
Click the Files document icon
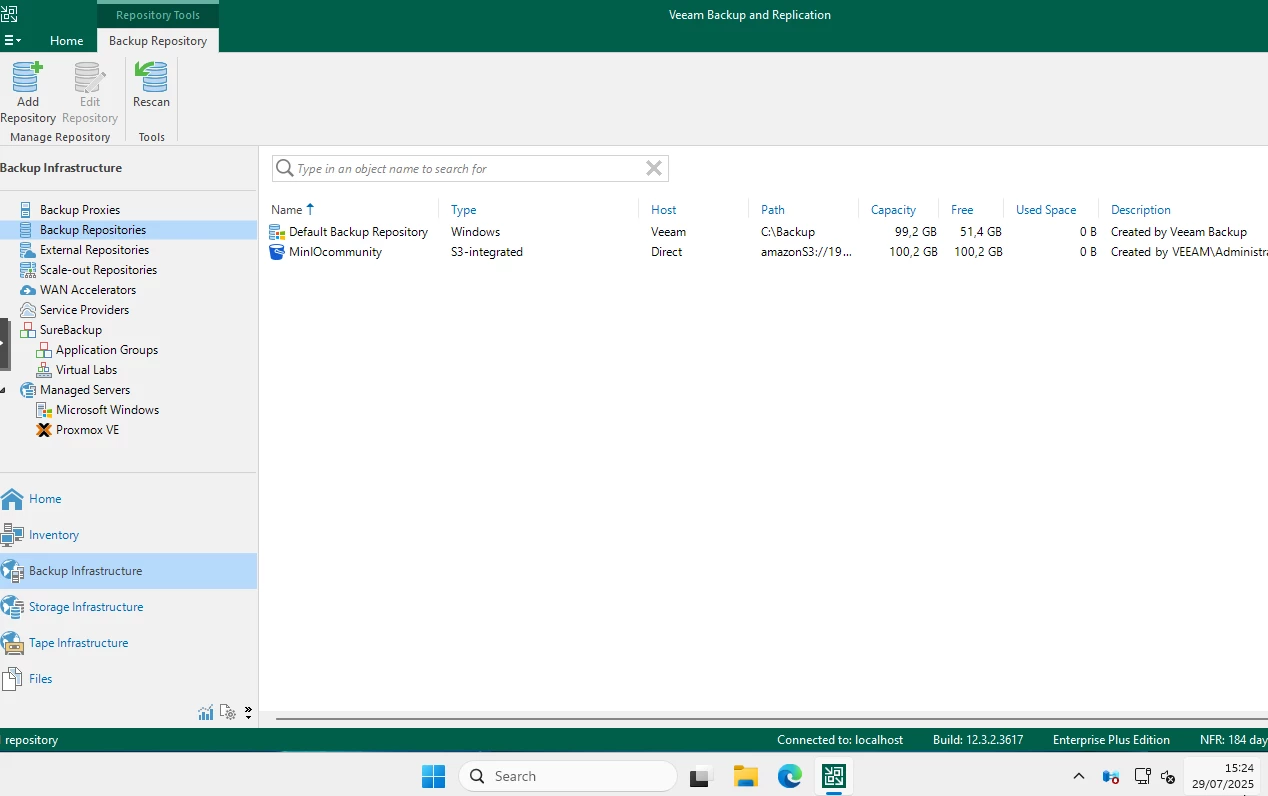(12, 679)
